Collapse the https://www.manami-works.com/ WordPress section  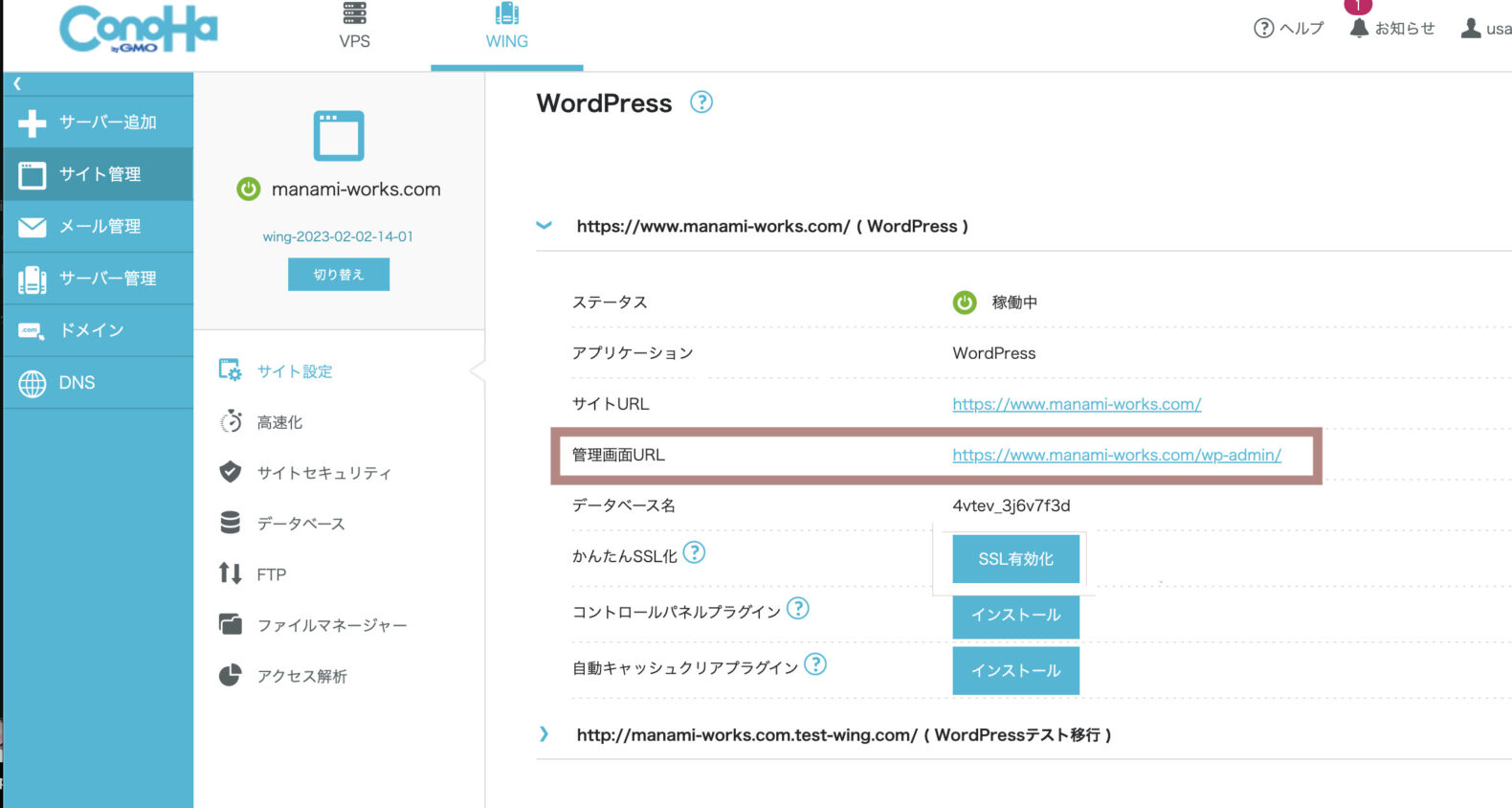(545, 226)
